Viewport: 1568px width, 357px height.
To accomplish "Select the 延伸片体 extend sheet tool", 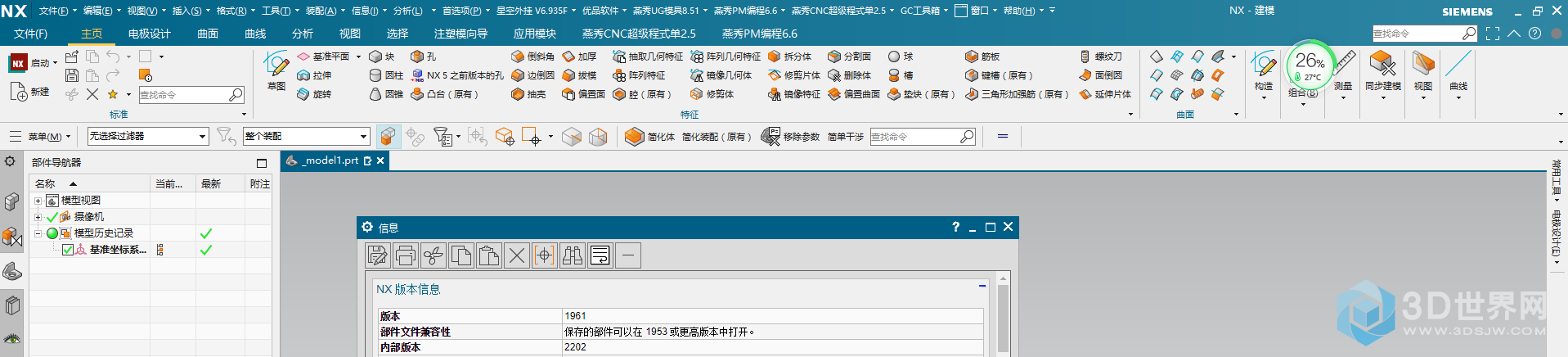I will pos(1105,94).
